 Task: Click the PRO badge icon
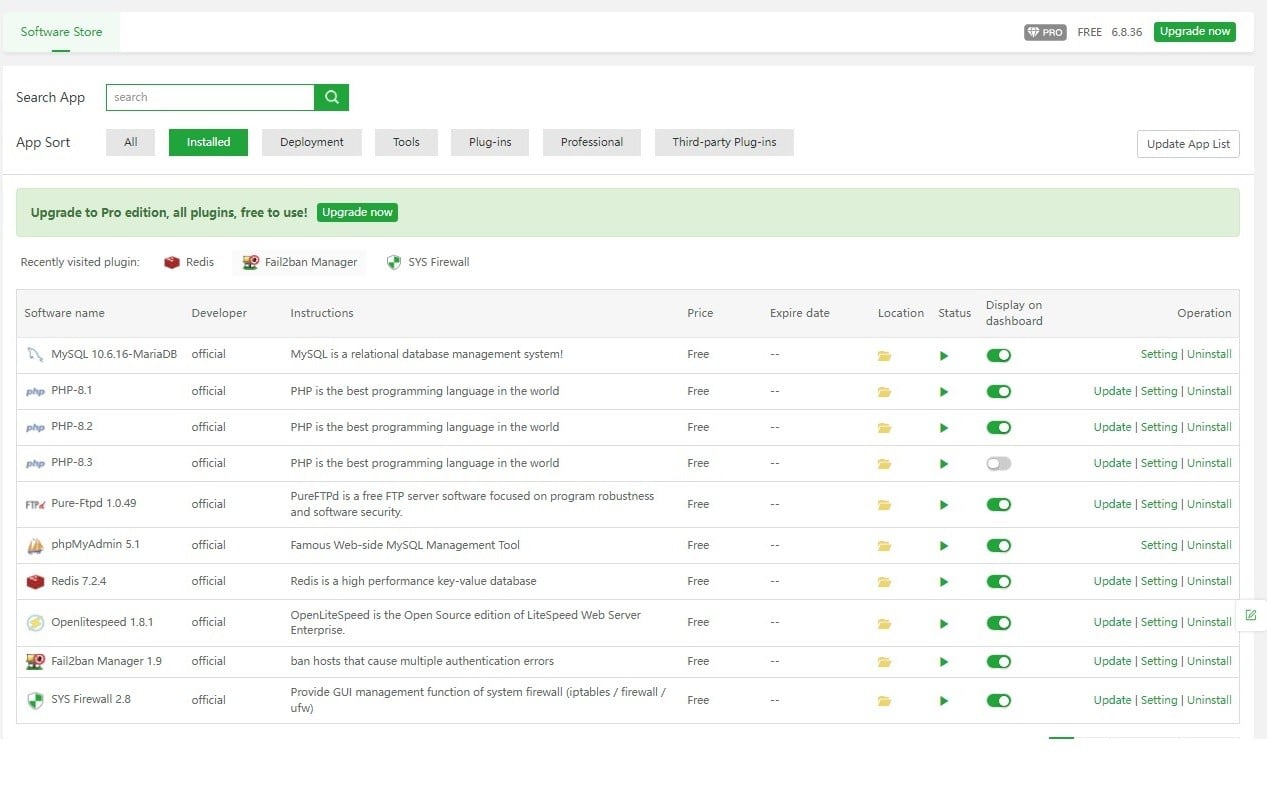[x=1045, y=32]
